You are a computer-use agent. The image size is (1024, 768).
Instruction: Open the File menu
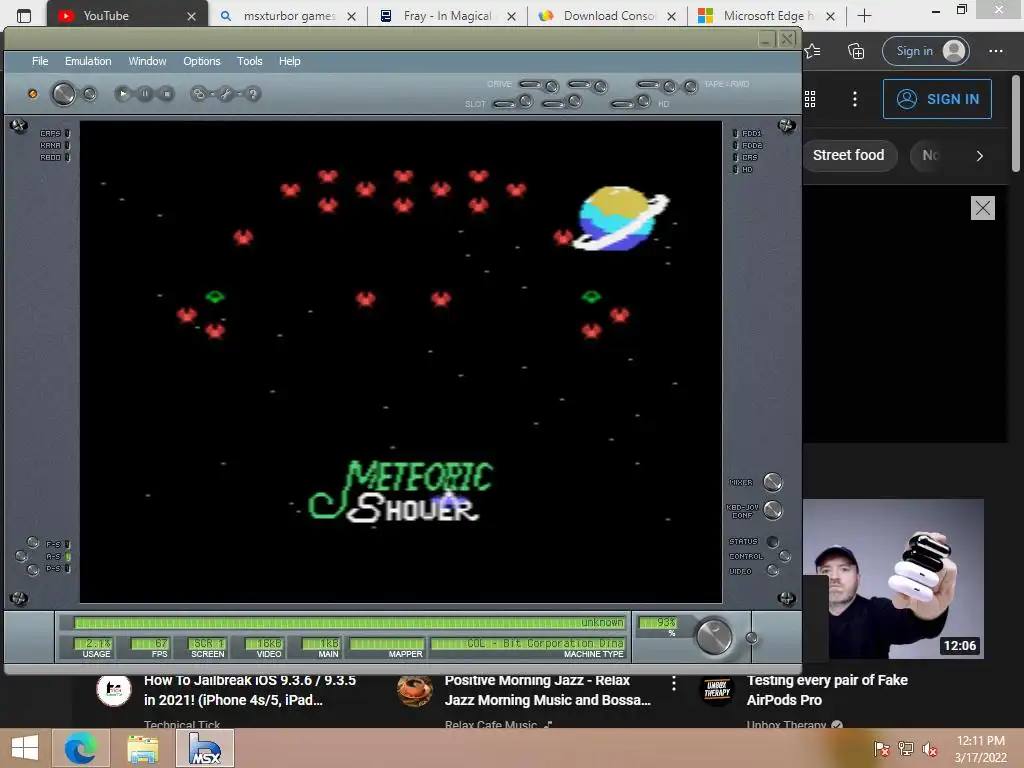(x=40, y=61)
